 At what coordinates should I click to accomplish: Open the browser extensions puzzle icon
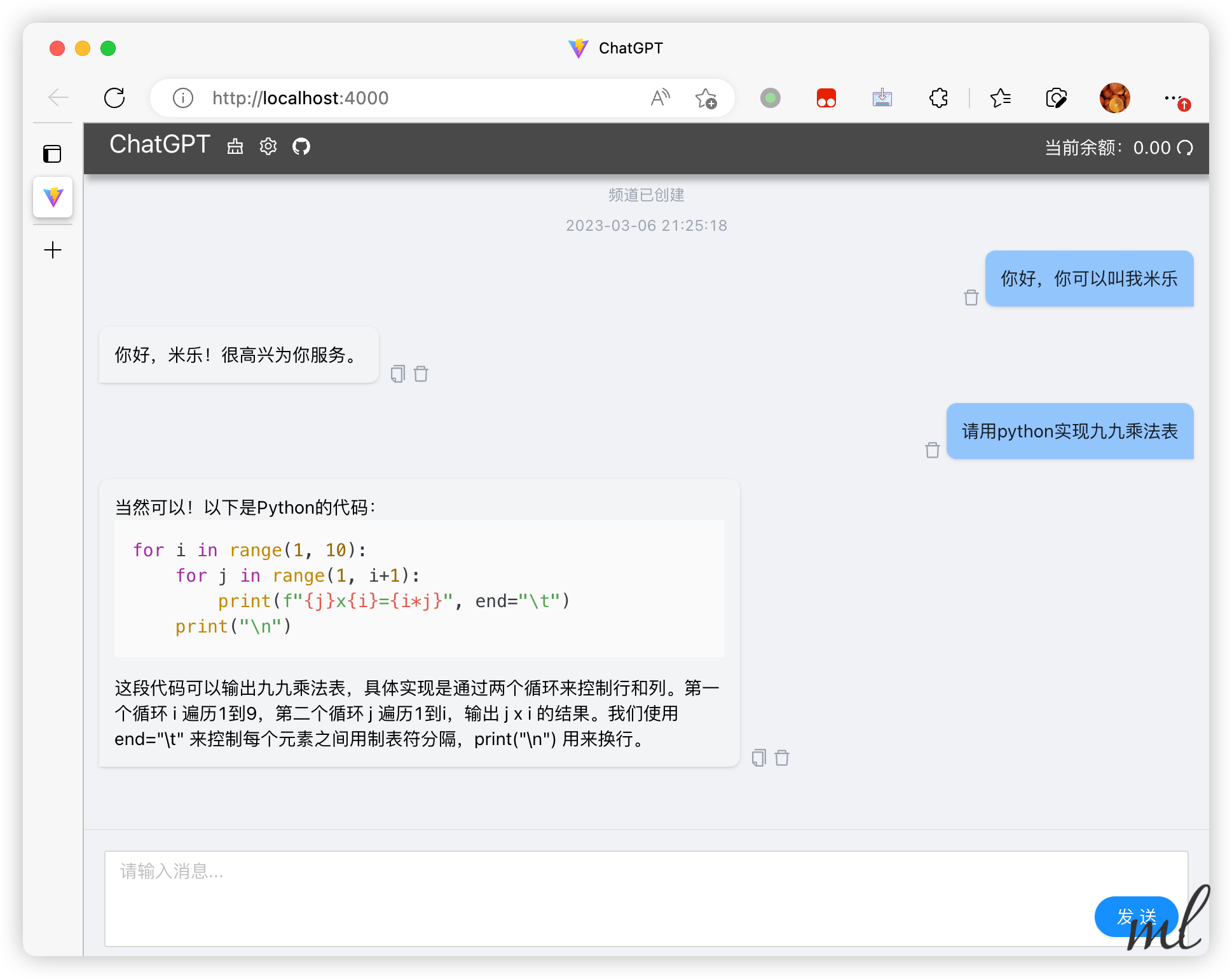pos(938,98)
